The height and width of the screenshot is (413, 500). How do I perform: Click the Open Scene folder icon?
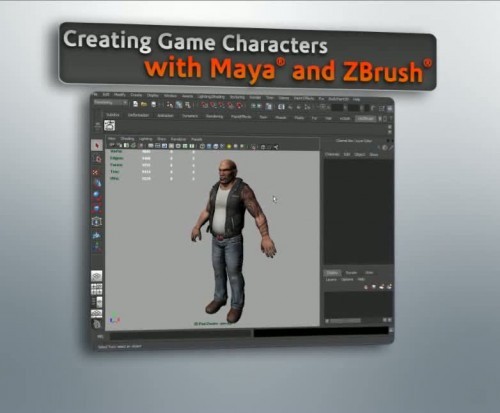pos(144,104)
